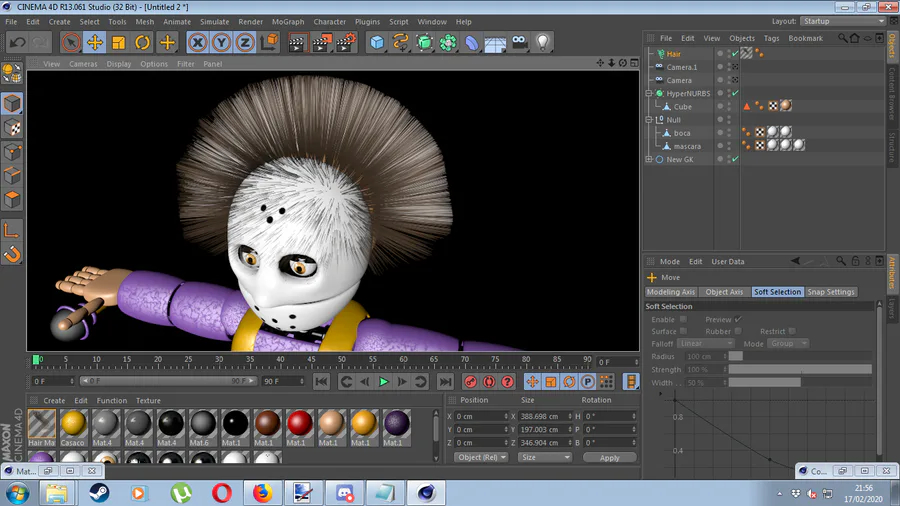The width and height of the screenshot is (900, 506).
Task: Collapse the HyperNURBS tree node
Action: [649, 93]
